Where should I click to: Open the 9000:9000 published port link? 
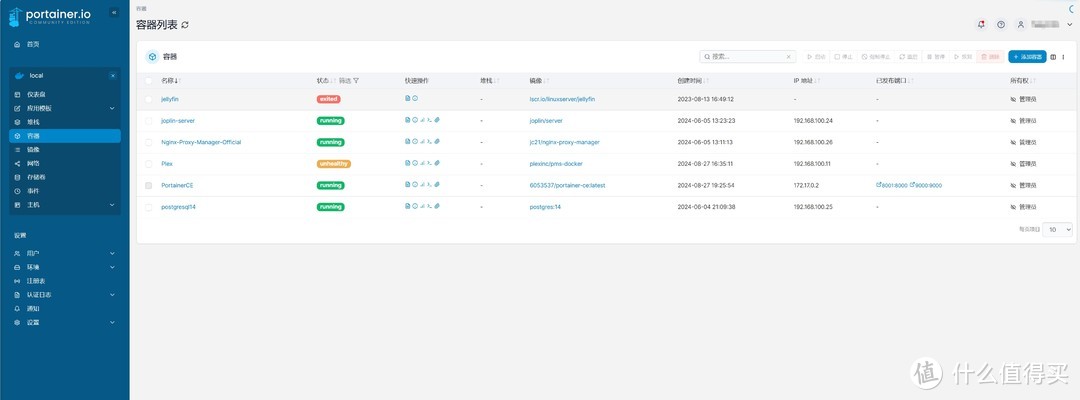click(926, 185)
